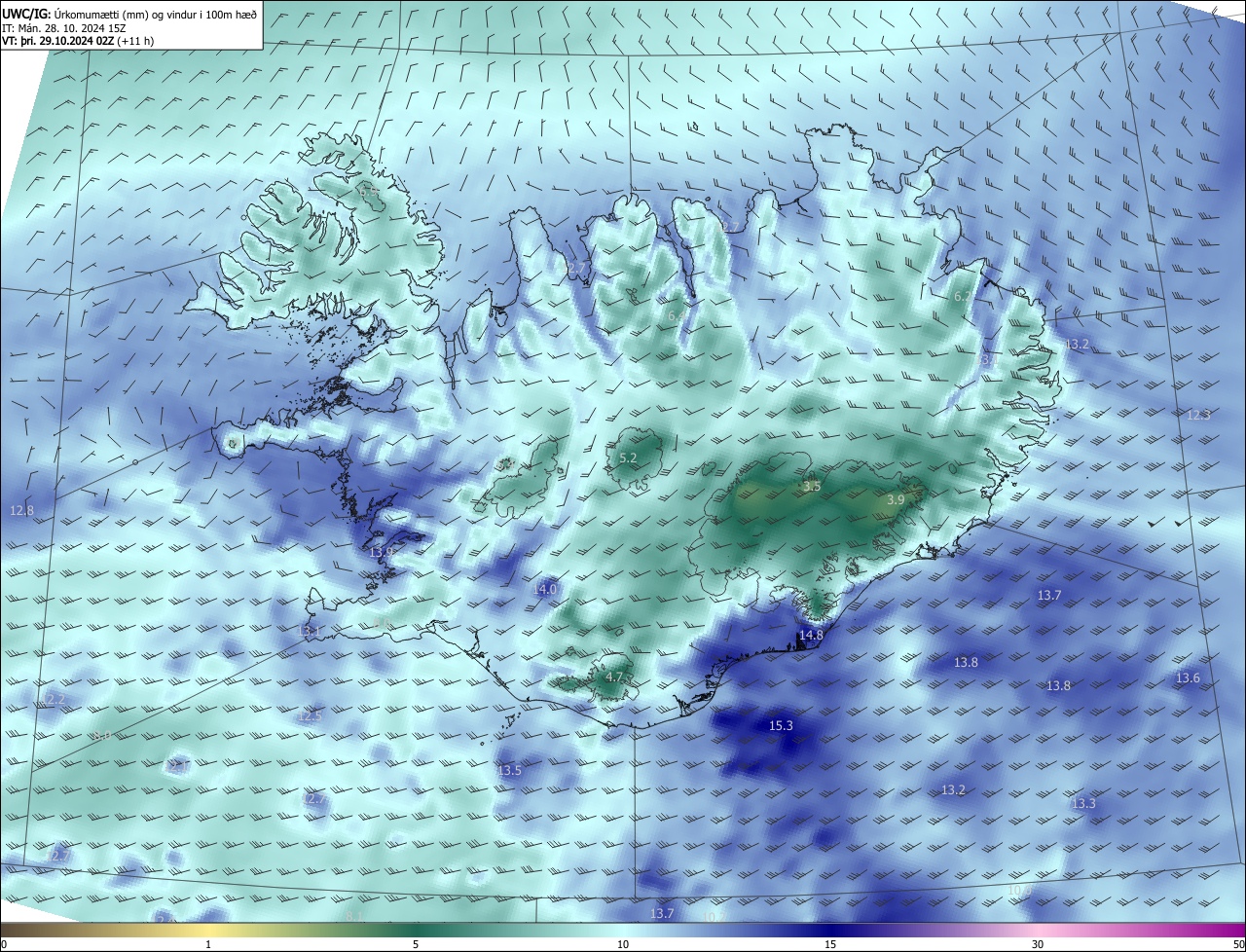Click the 14.0 value label on the map
The image size is (1246, 952).
click(545, 589)
